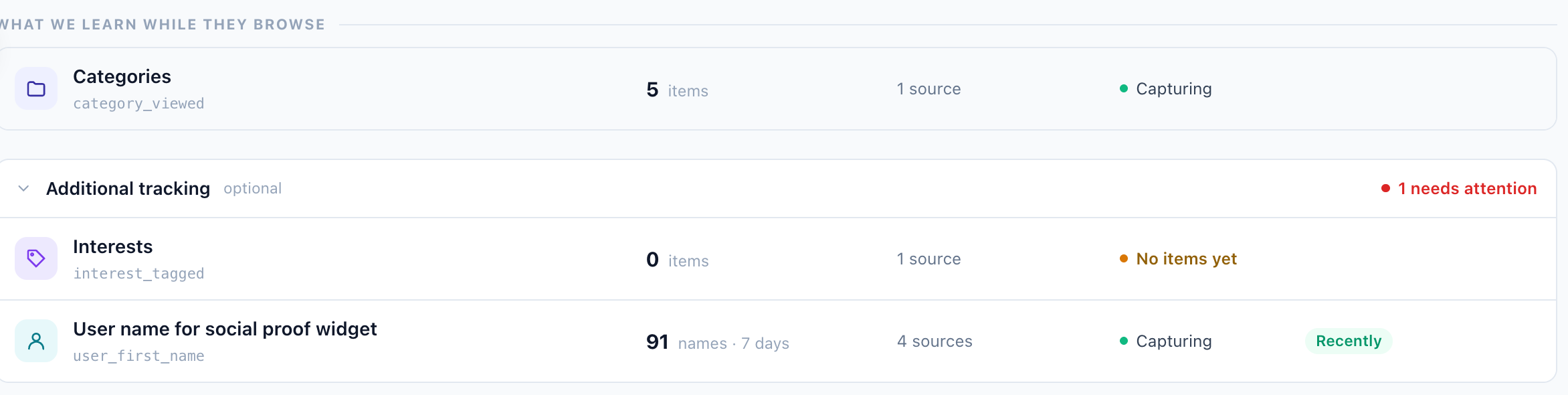Click the user_first_name event code
Viewport: 1568px width, 395px height.
pos(138,356)
